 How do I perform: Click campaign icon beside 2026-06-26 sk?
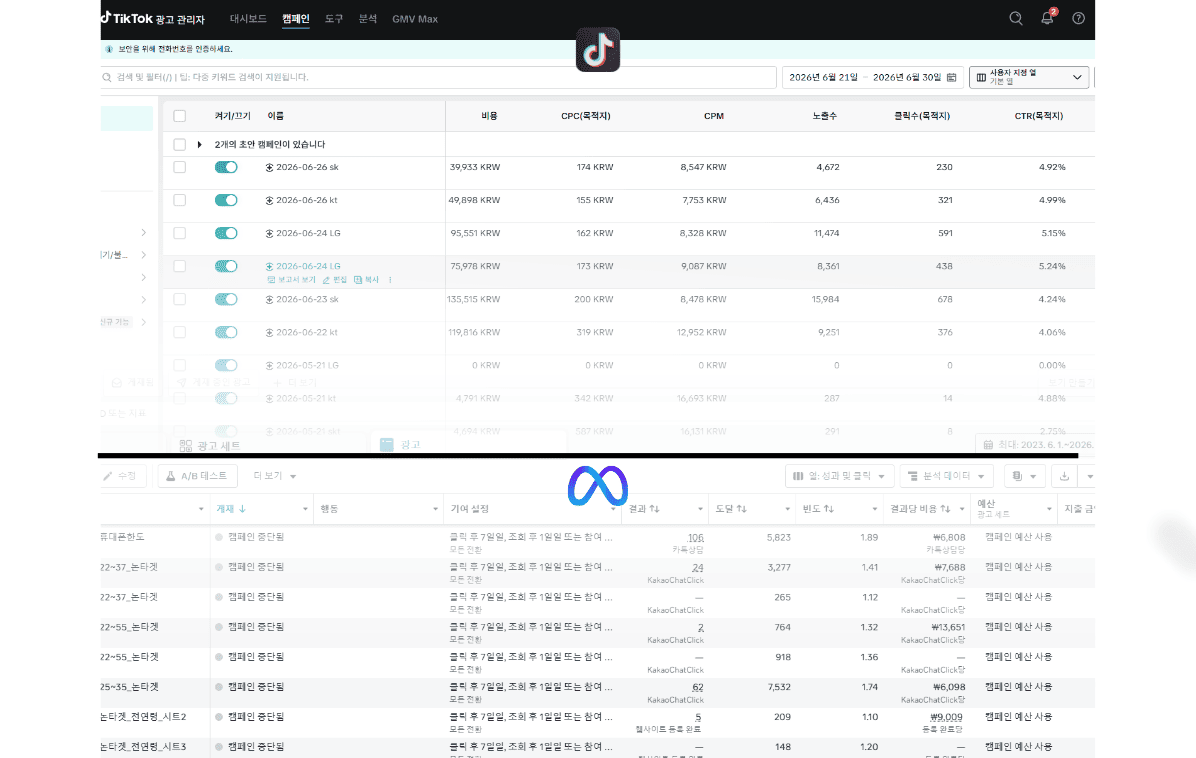(269, 167)
